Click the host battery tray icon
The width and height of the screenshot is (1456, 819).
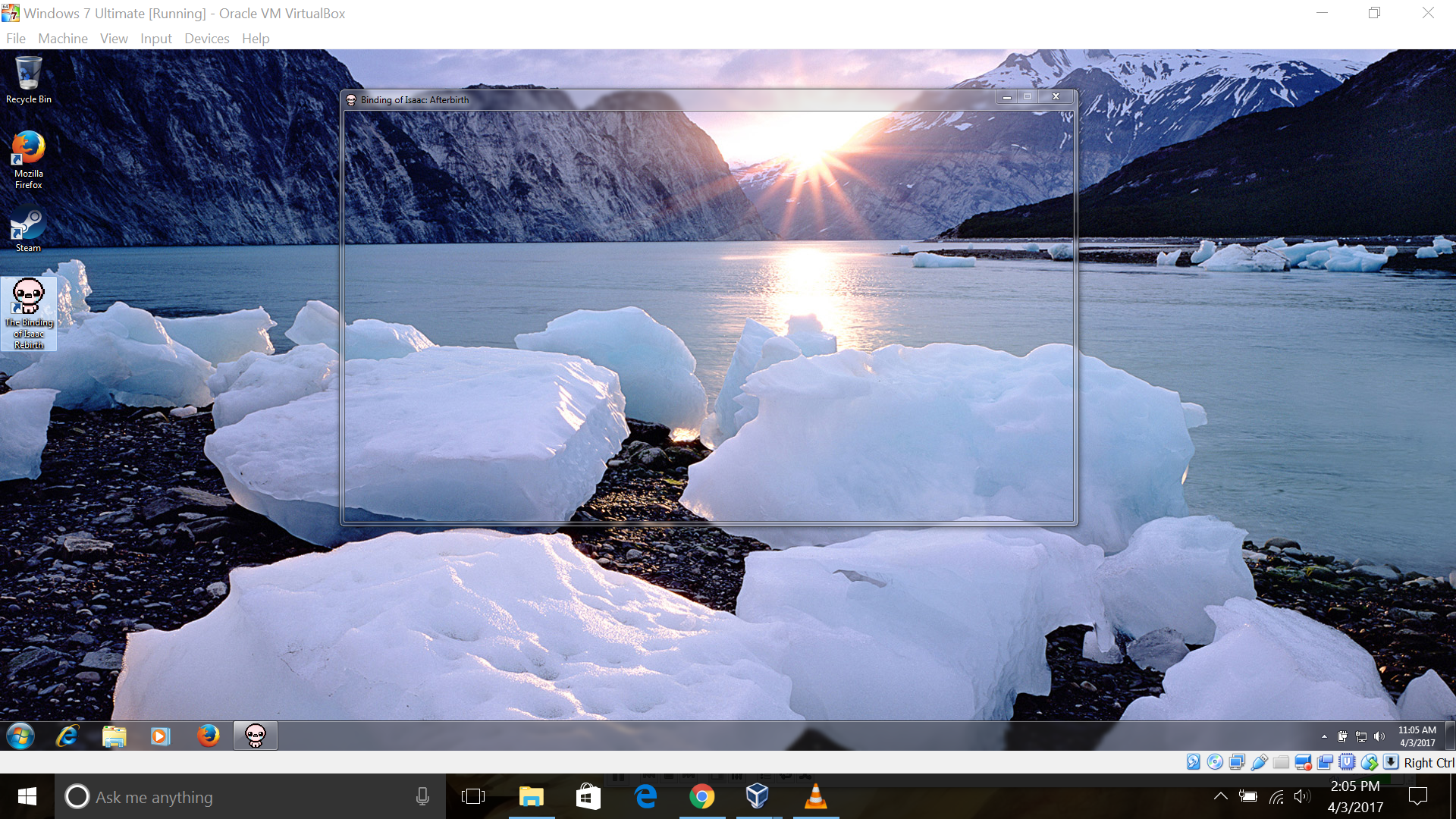(1248, 796)
